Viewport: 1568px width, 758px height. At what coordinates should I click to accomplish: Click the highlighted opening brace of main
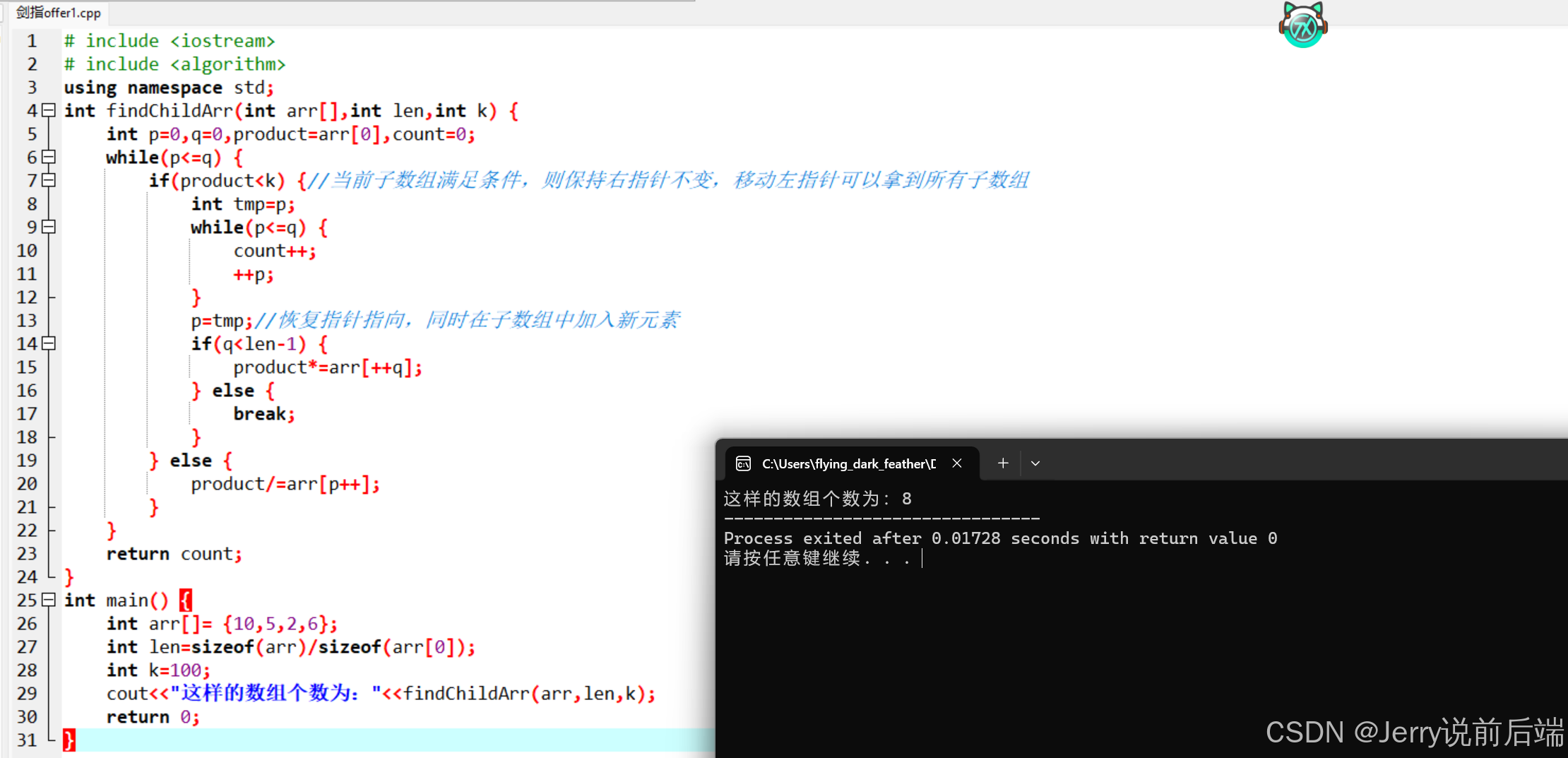coord(185,600)
